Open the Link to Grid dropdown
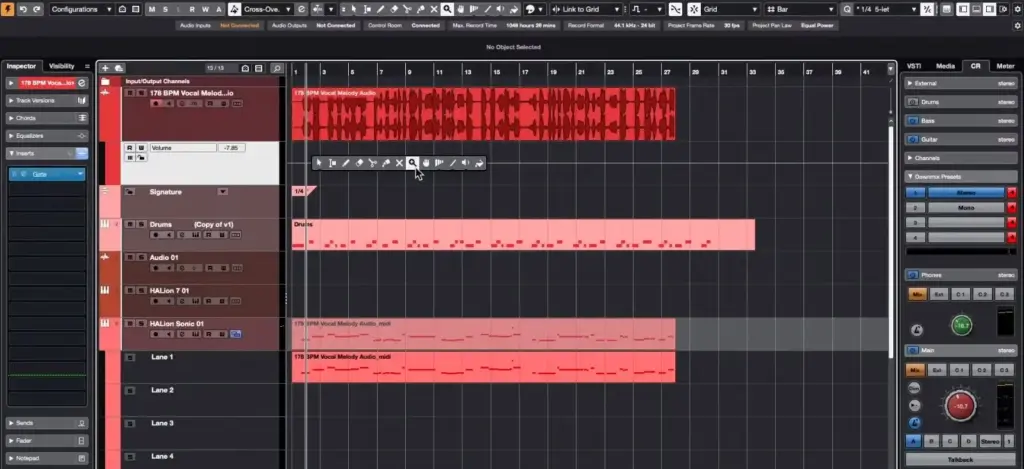This screenshot has height=469, width=1024. coord(586,9)
